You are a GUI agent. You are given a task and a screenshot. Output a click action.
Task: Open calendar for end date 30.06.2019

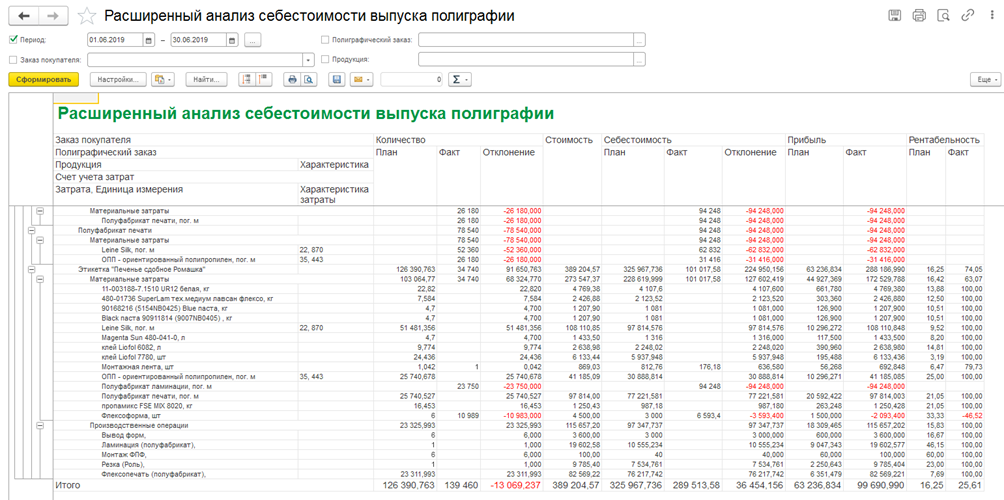tap(232, 40)
